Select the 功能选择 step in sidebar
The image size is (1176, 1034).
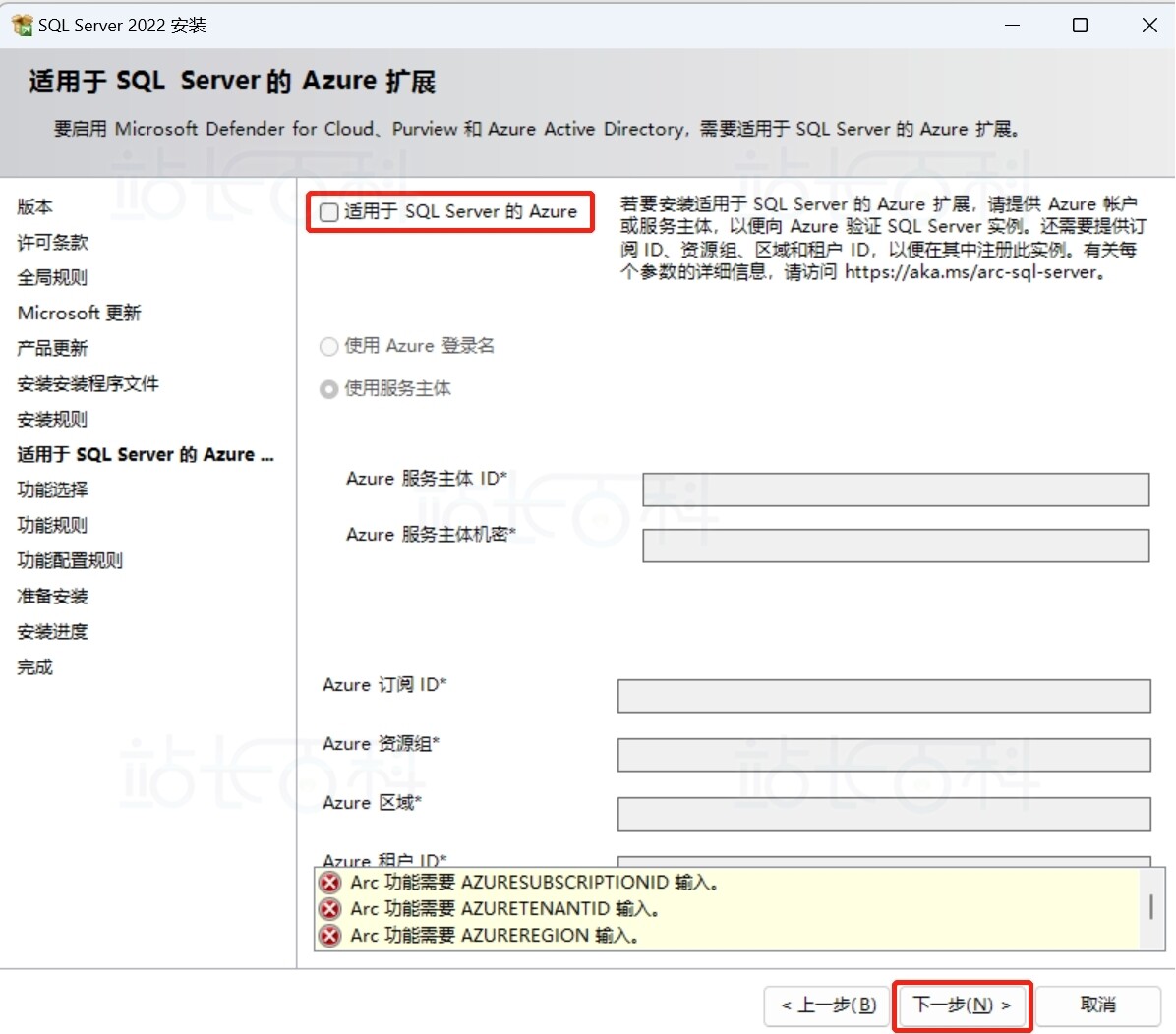click(x=52, y=490)
